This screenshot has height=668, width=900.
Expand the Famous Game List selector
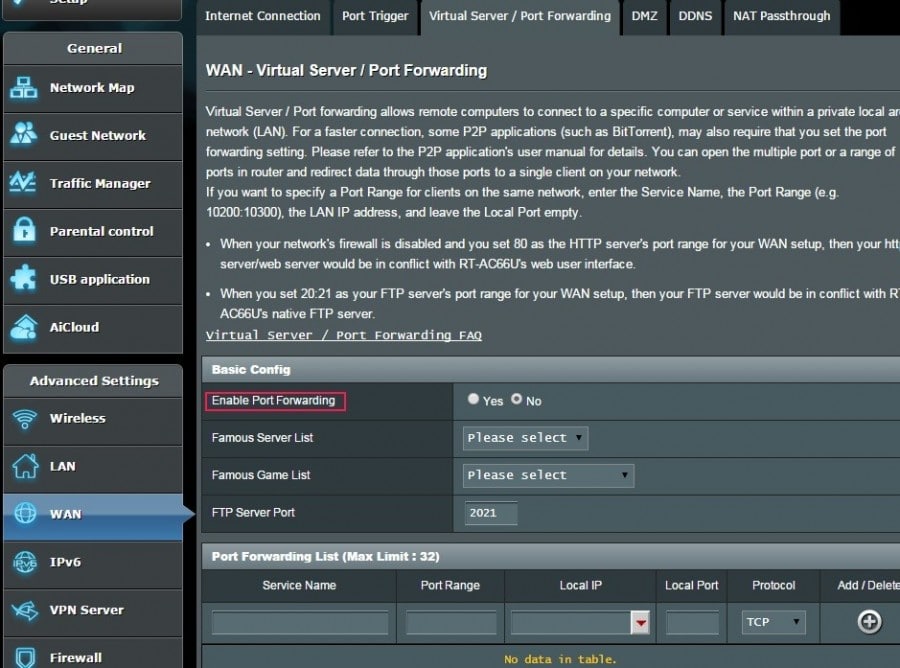548,475
